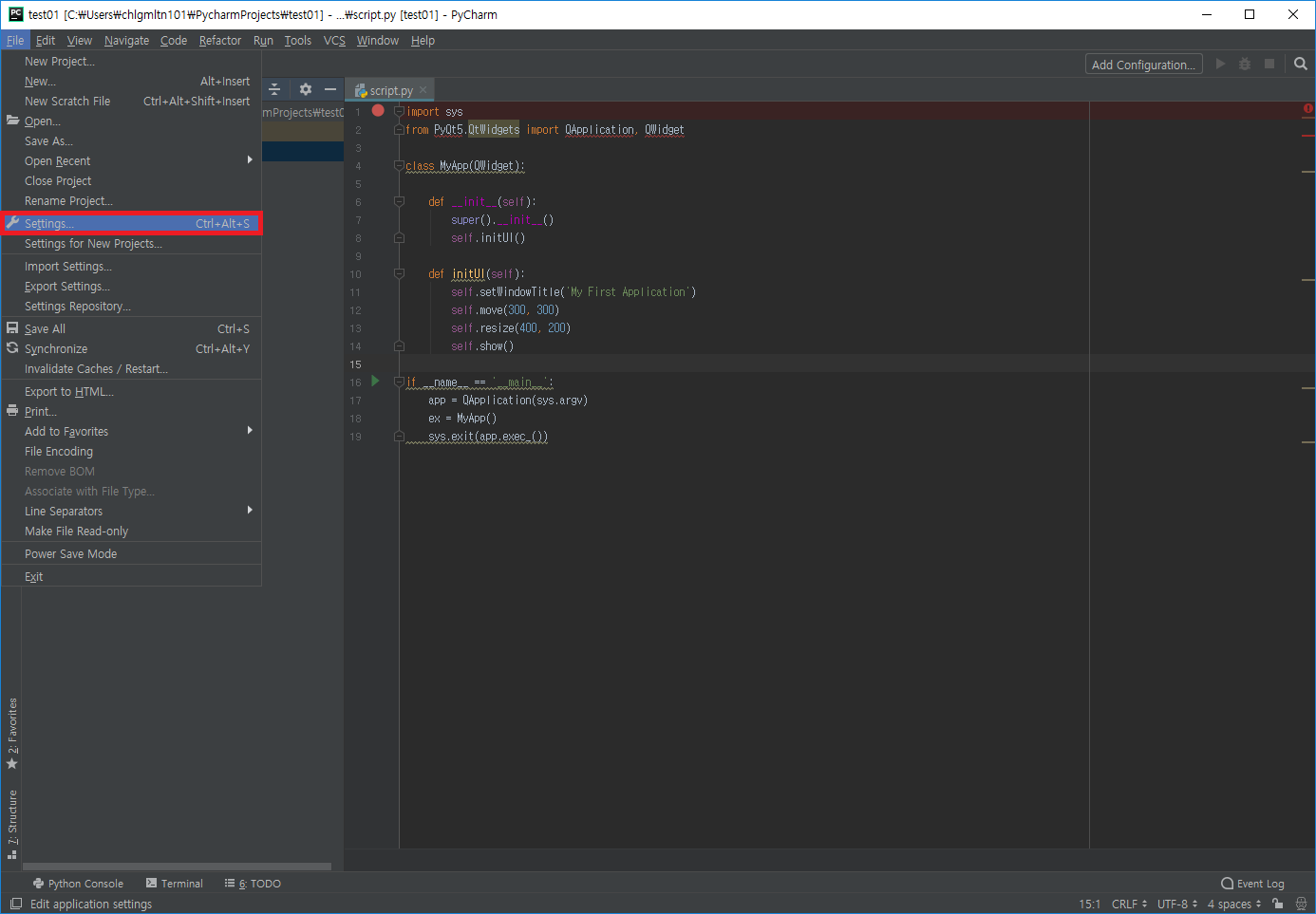
Task: Change 4 spaces indent setting
Action: (x=1234, y=904)
